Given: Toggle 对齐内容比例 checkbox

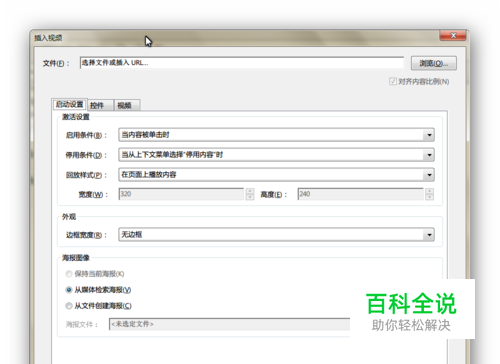Looking at the screenshot, I should (393, 81).
